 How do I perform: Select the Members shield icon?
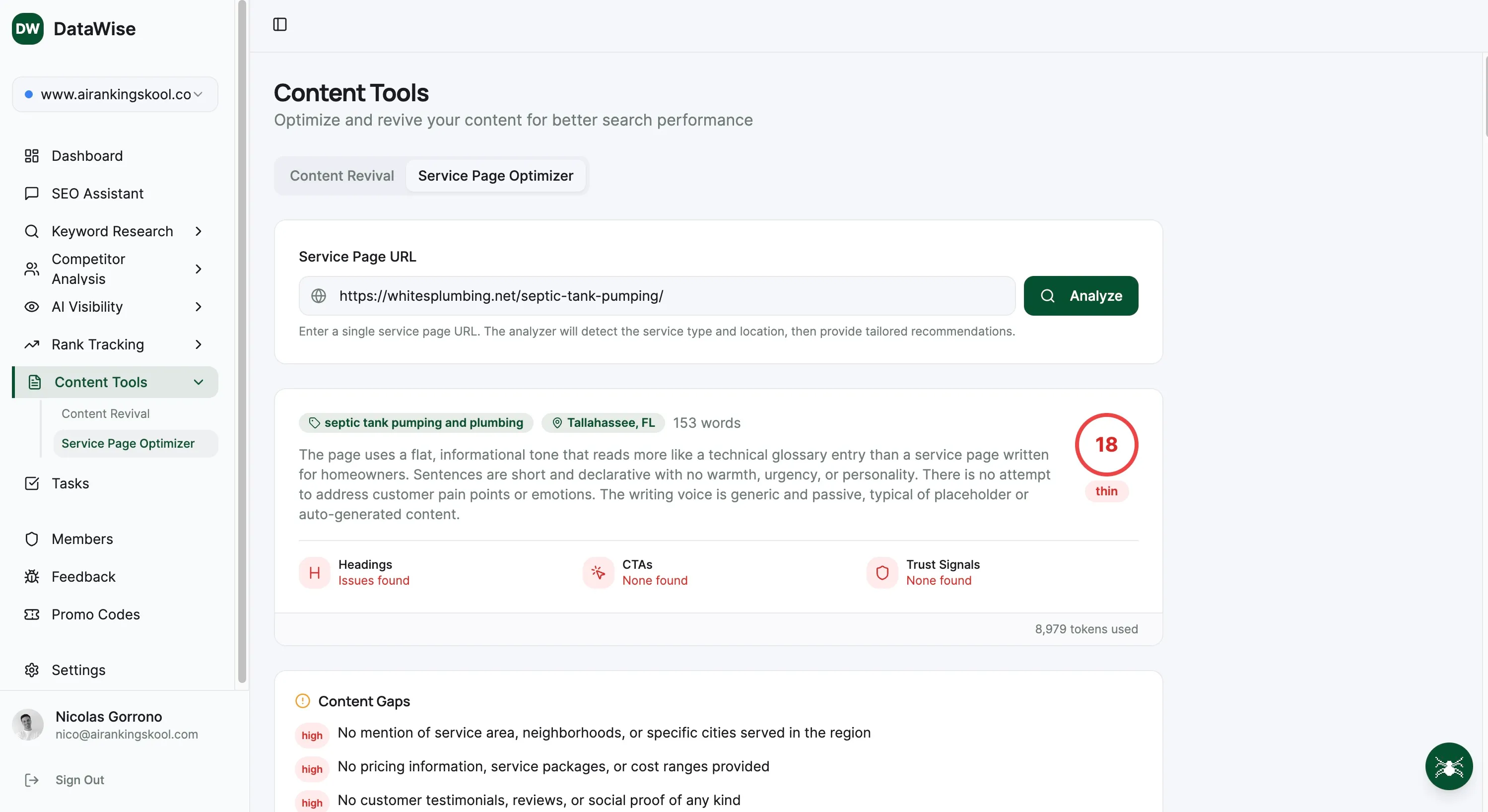tap(32, 539)
